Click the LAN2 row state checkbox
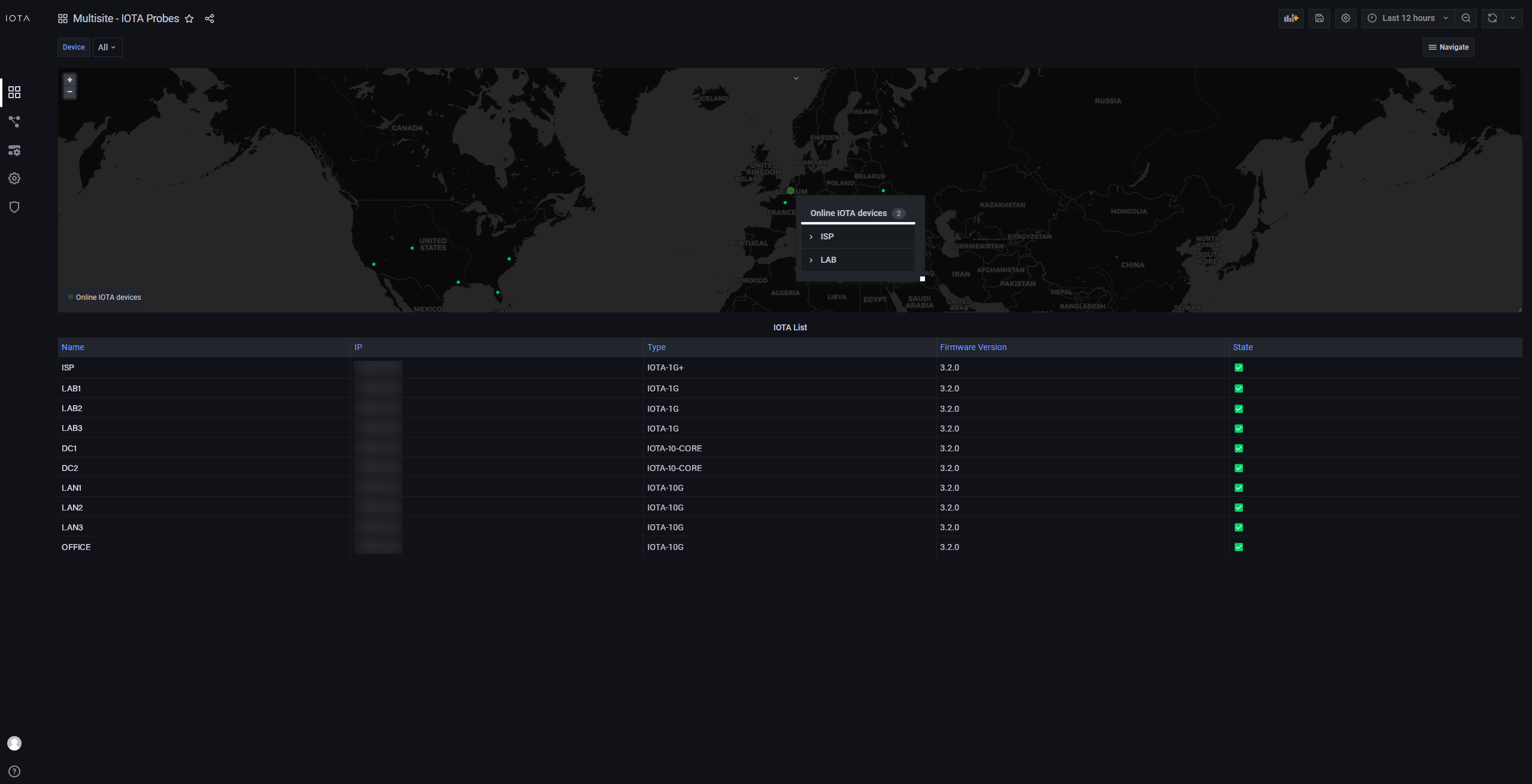This screenshot has height=784, width=1532. [x=1239, y=508]
